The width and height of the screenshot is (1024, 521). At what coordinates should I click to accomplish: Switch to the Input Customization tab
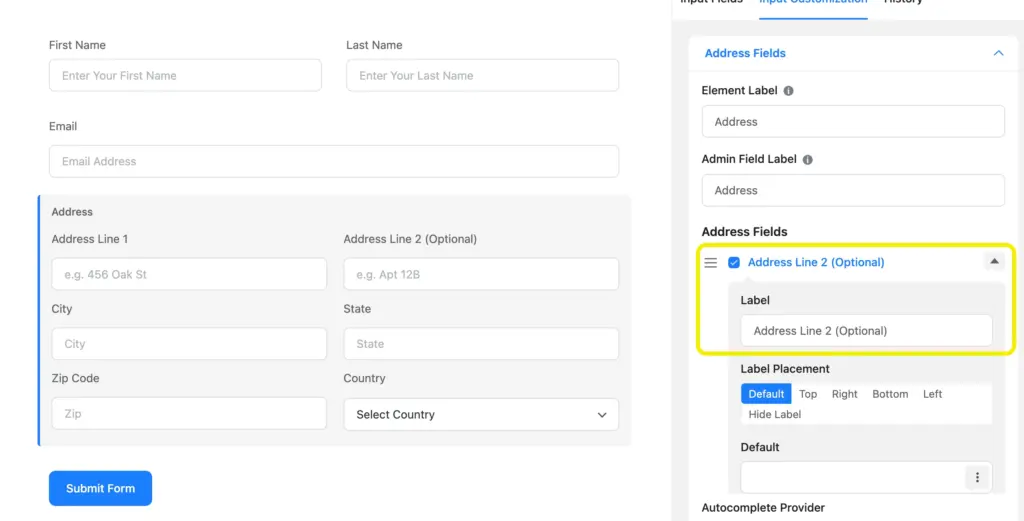(813, 3)
